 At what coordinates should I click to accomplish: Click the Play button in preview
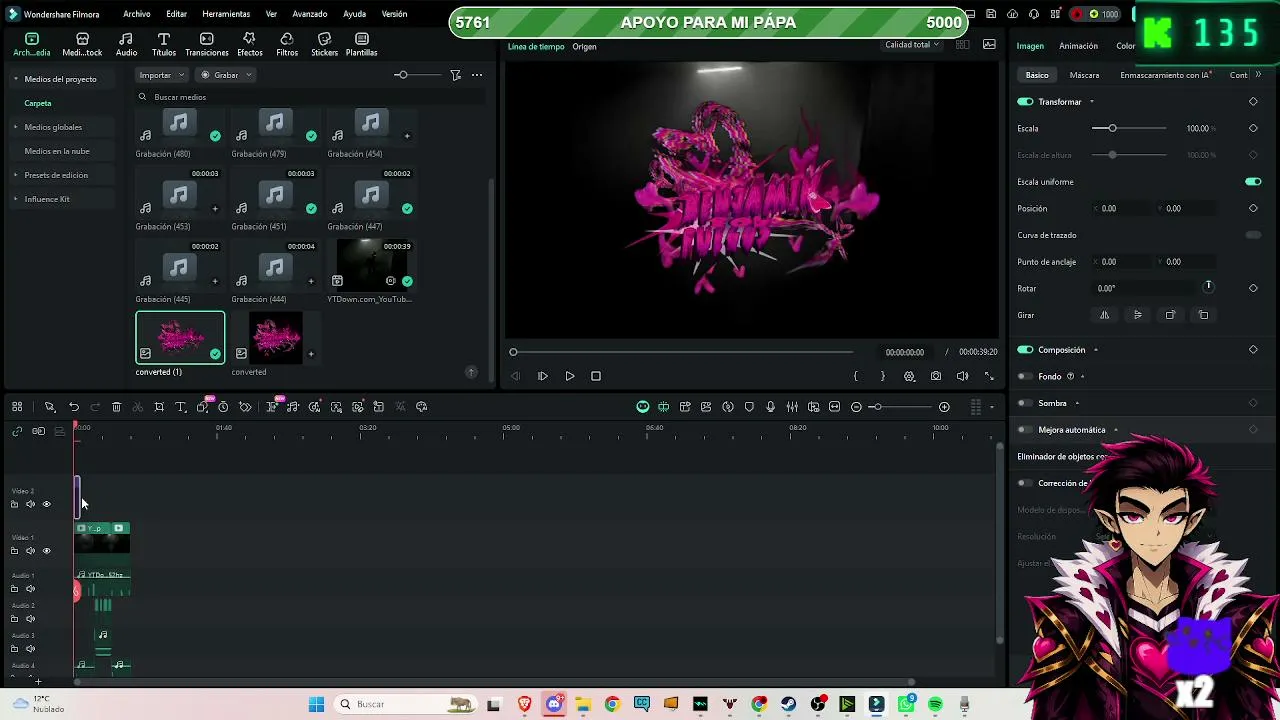570,376
